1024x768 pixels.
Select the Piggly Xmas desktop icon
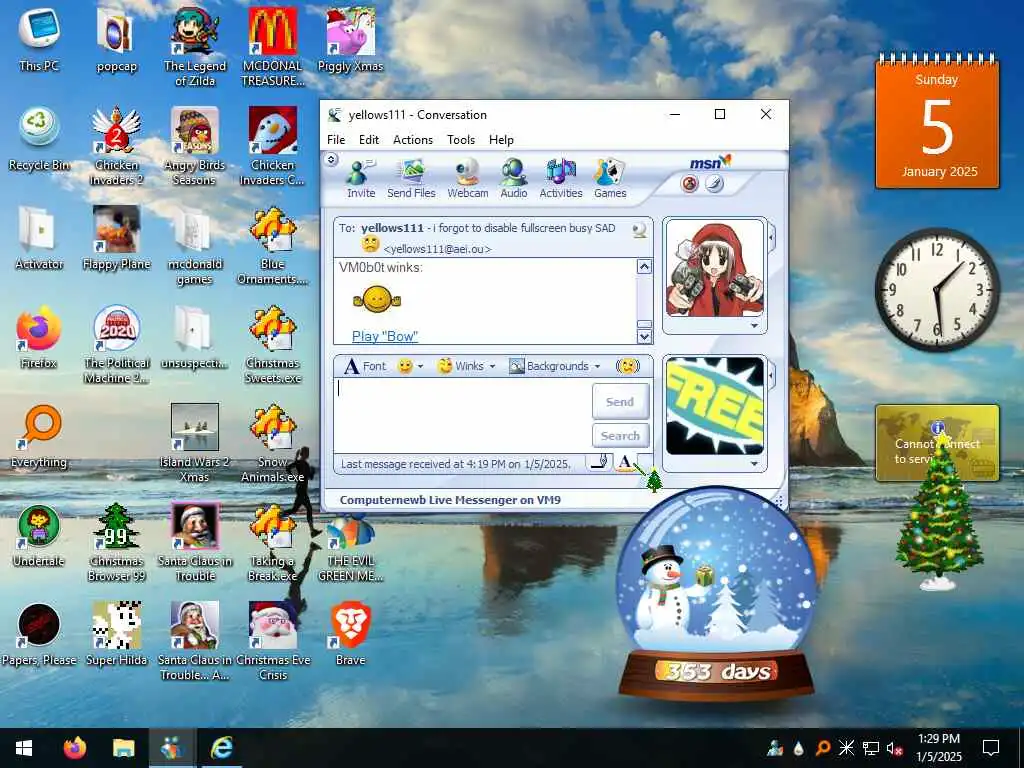[x=350, y=40]
